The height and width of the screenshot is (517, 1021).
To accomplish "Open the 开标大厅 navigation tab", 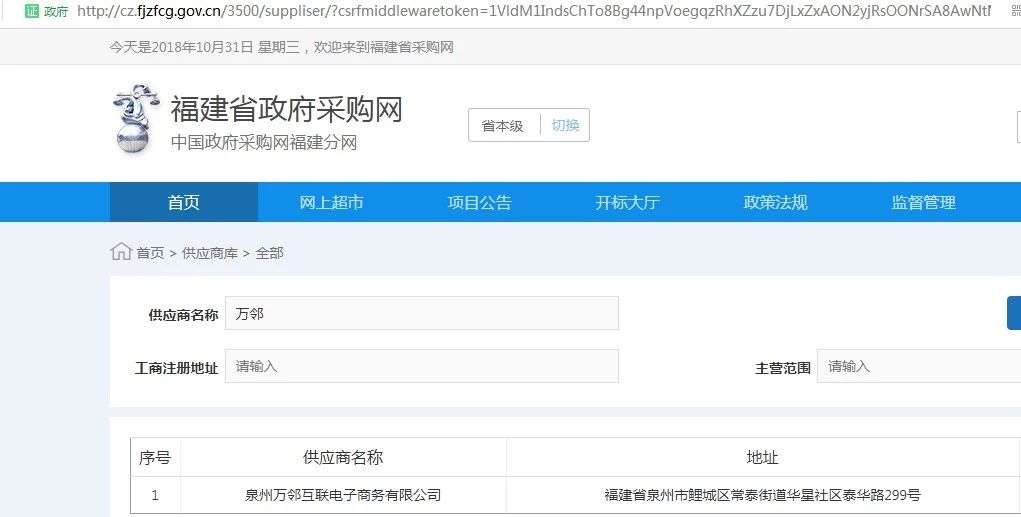I will pyautogui.click(x=628, y=203).
